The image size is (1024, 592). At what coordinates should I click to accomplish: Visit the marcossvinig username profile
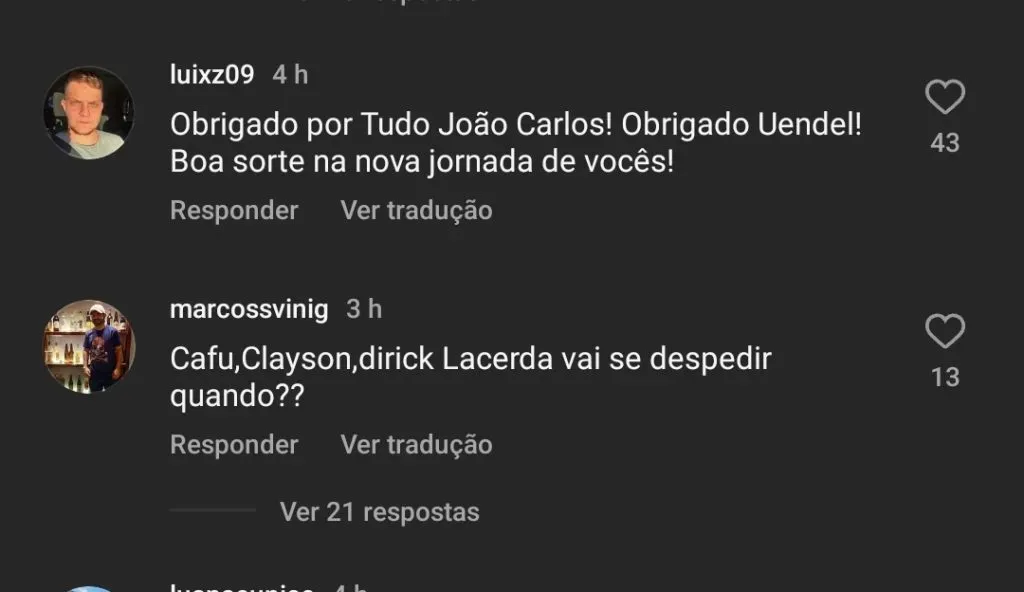(x=249, y=309)
